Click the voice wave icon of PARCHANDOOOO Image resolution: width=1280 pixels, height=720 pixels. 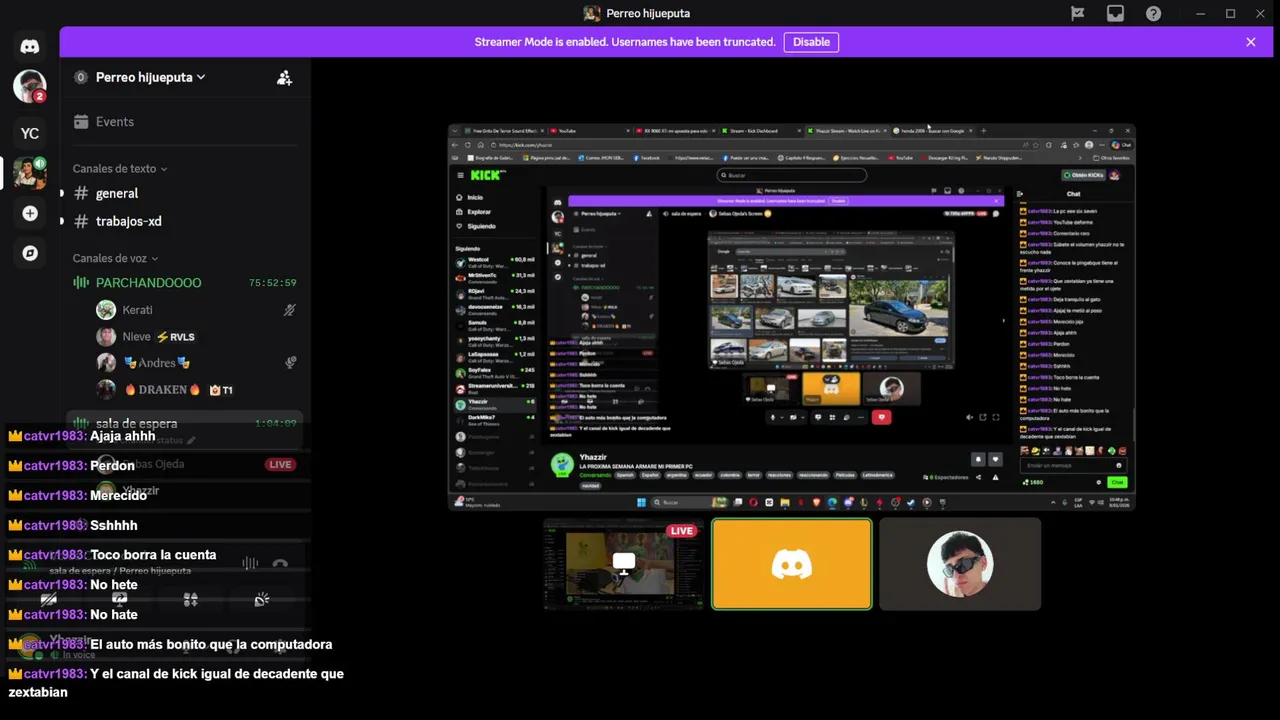[81, 283]
